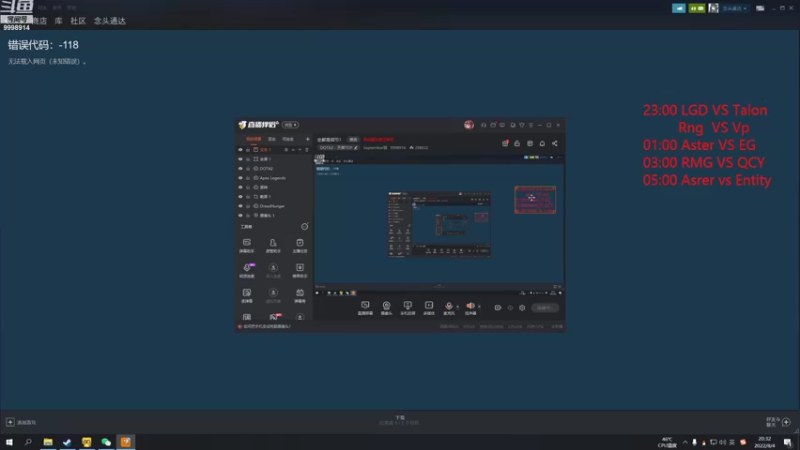Expand the version dropdown beside streaming app logo
800x450 pixels.
291,125
